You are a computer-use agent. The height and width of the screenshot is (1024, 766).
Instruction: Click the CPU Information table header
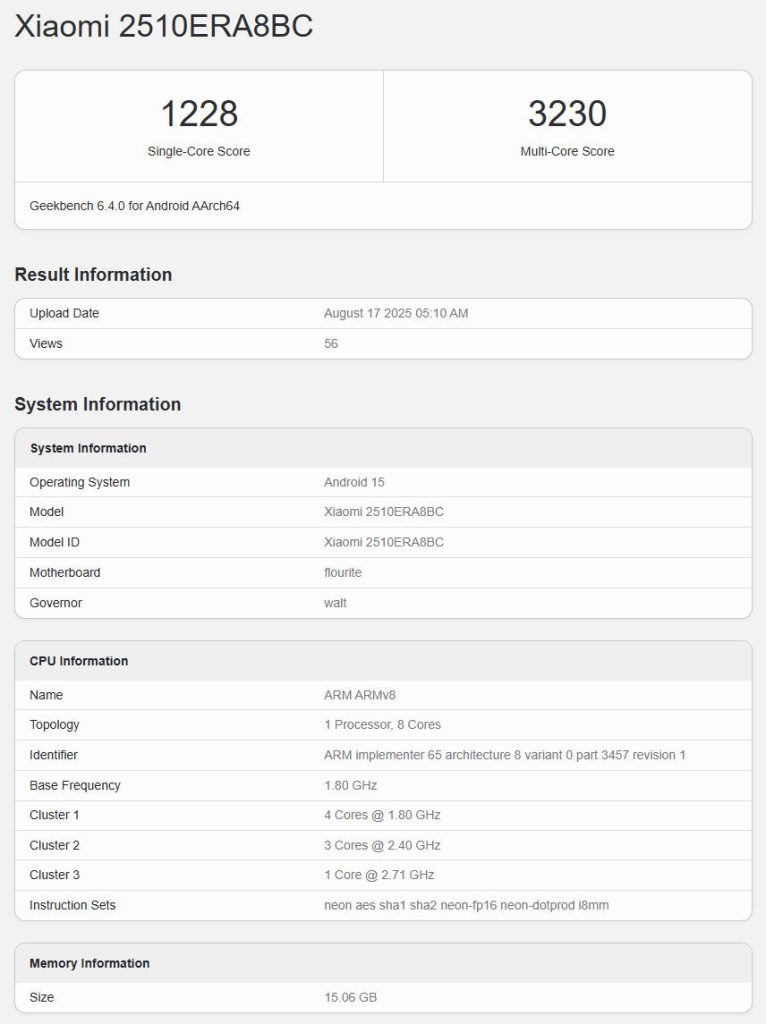pyautogui.click(x=79, y=661)
